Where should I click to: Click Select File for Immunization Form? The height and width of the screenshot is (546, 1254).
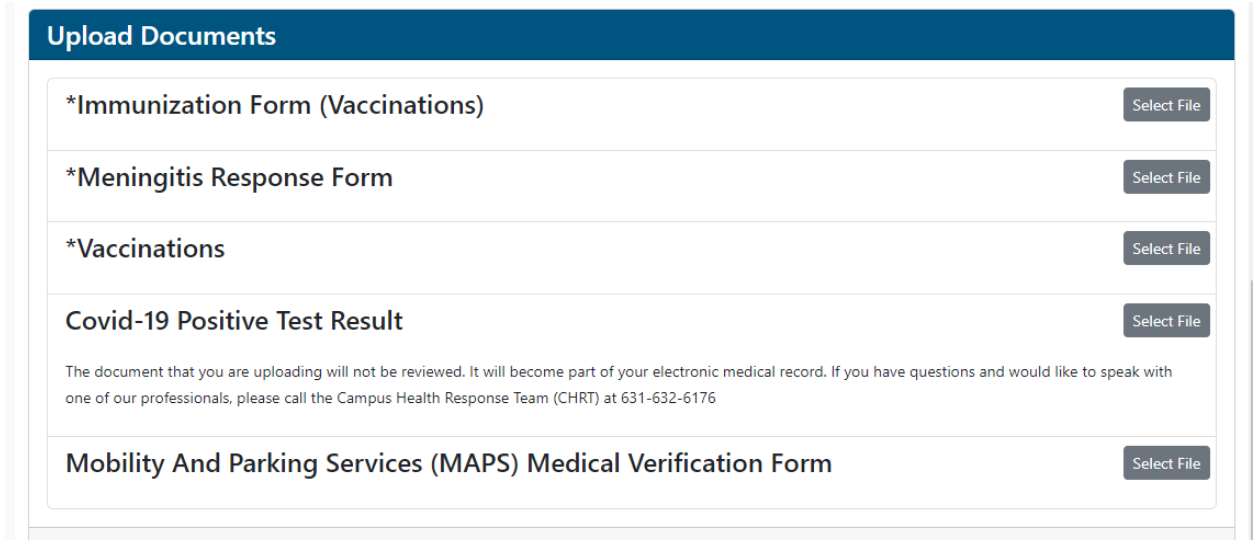(1166, 105)
